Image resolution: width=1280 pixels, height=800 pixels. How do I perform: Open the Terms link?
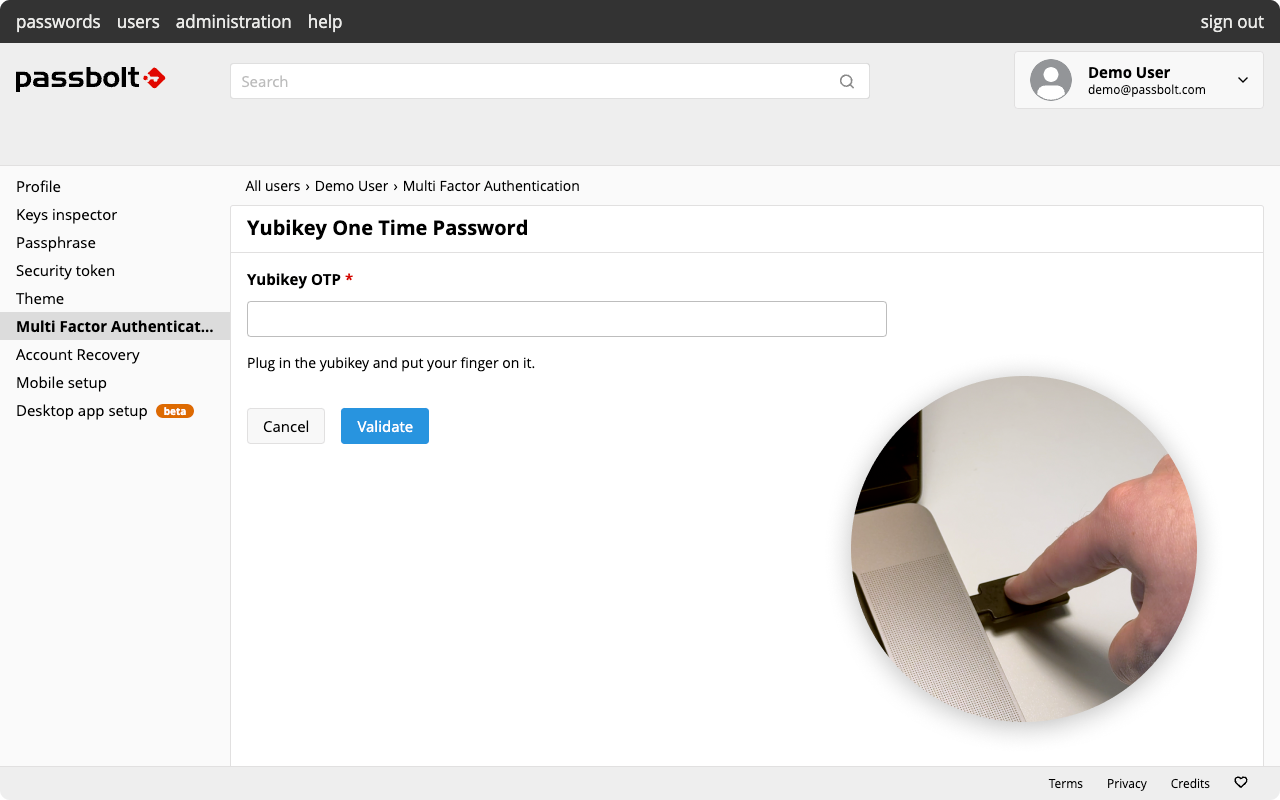coord(1065,783)
